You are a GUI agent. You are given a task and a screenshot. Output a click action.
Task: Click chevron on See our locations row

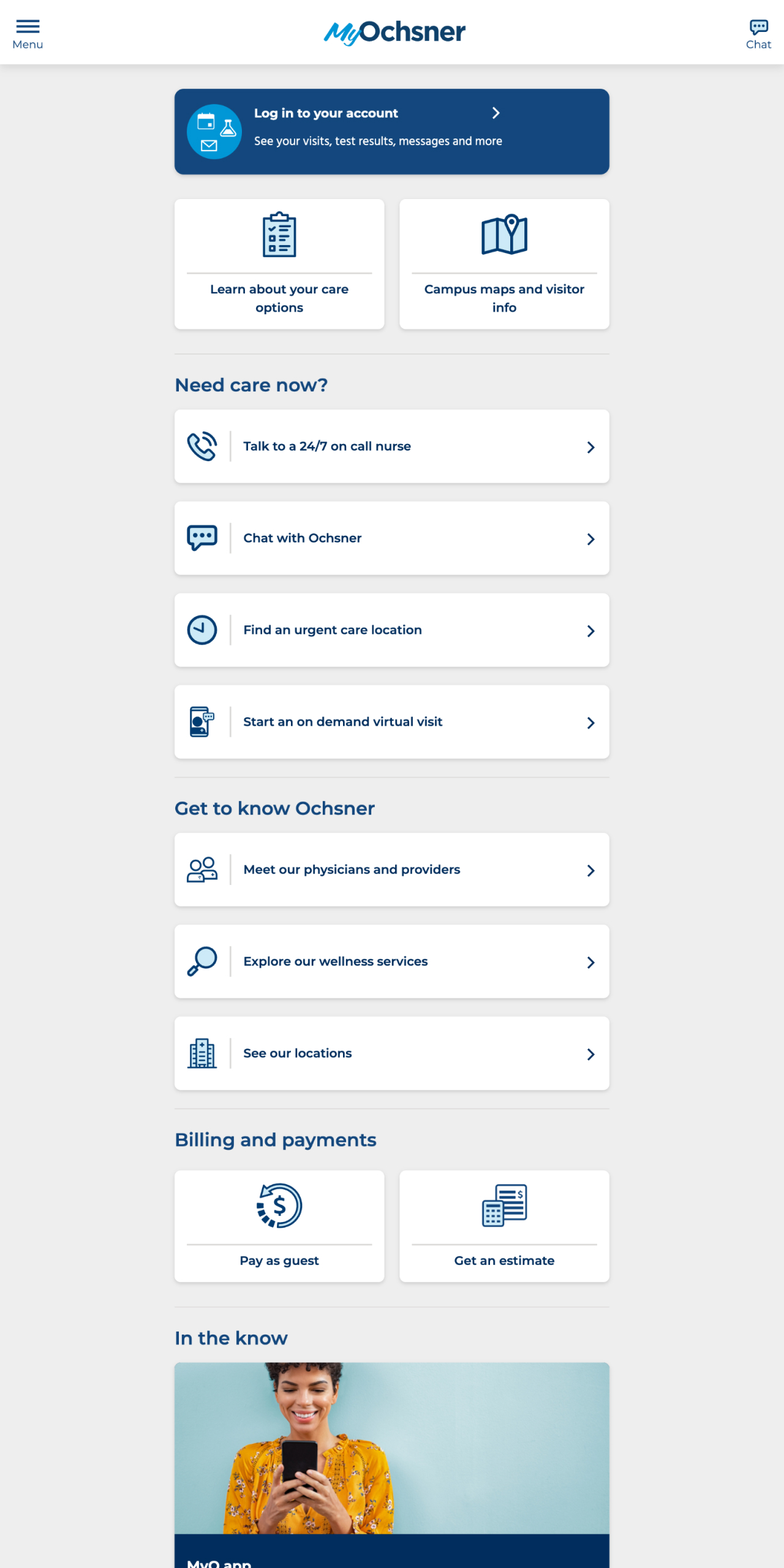pyautogui.click(x=590, y=1054)
